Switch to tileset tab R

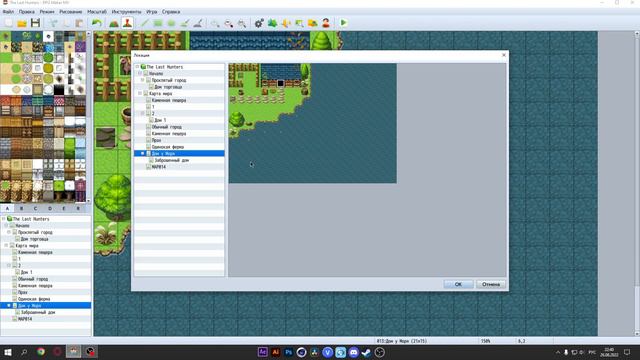(78, 208)
